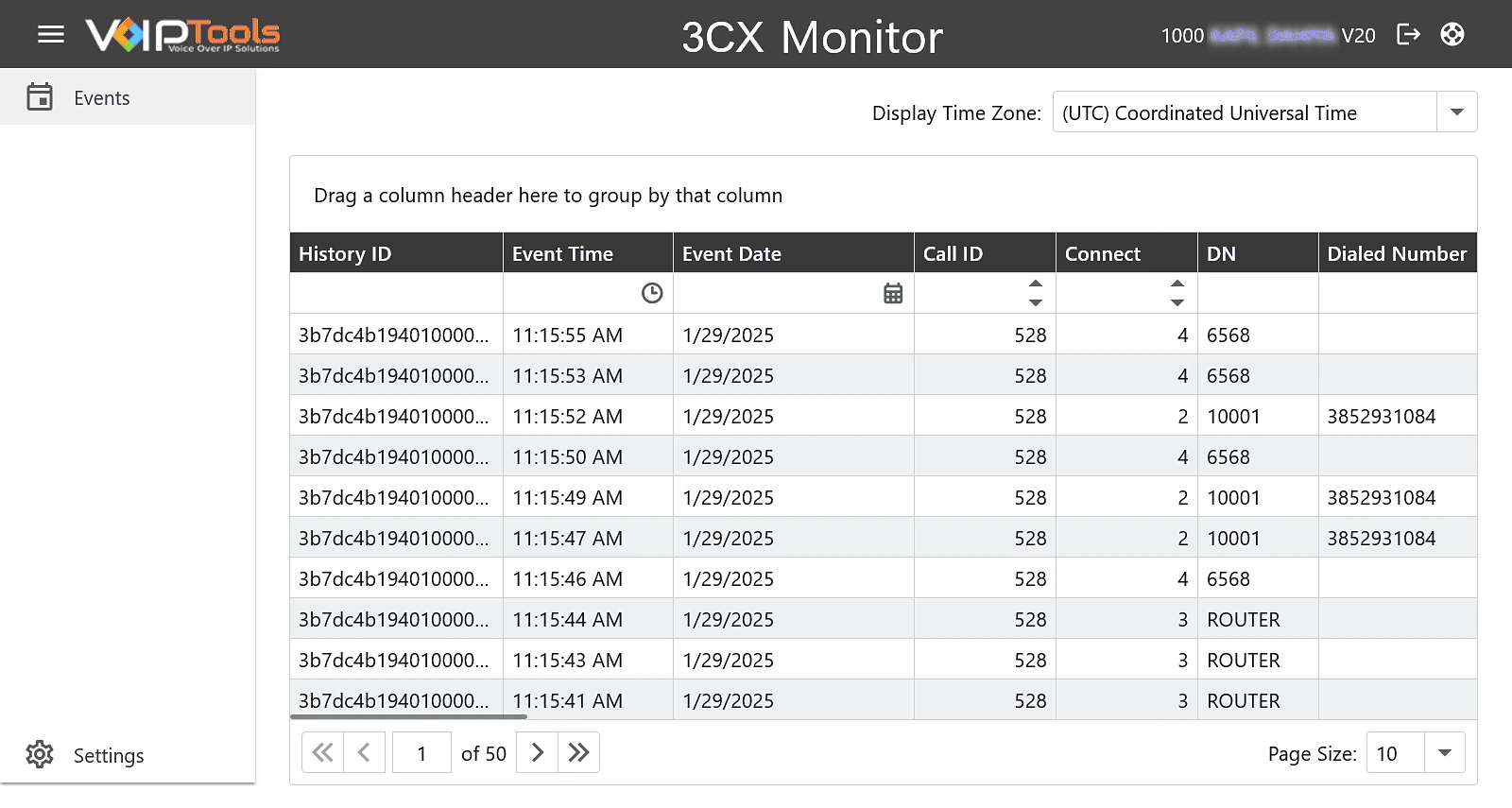Click the logout icon in header
1512x808 pixels.
click(x=1408, y=35)
